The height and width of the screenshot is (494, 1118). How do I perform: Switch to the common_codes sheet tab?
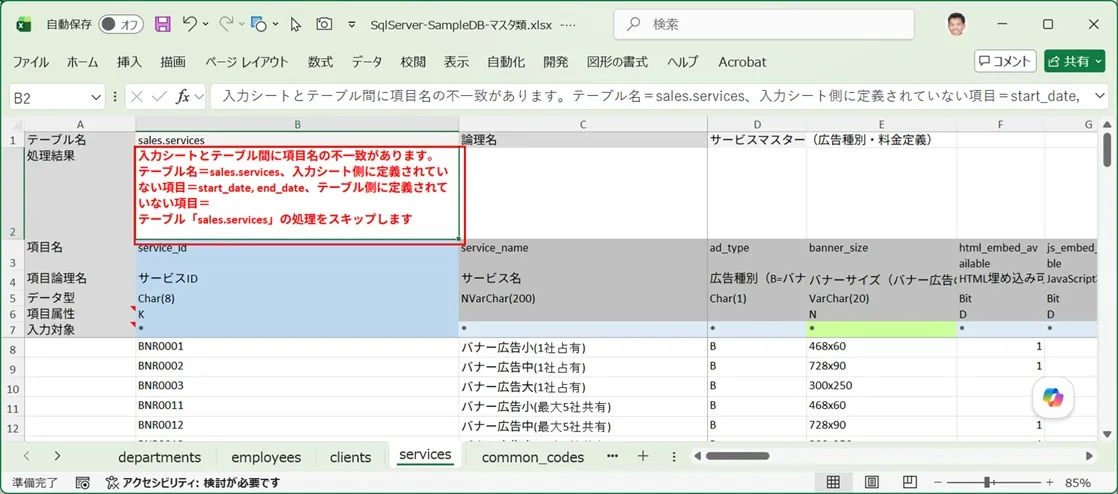(x=533, y=457)
